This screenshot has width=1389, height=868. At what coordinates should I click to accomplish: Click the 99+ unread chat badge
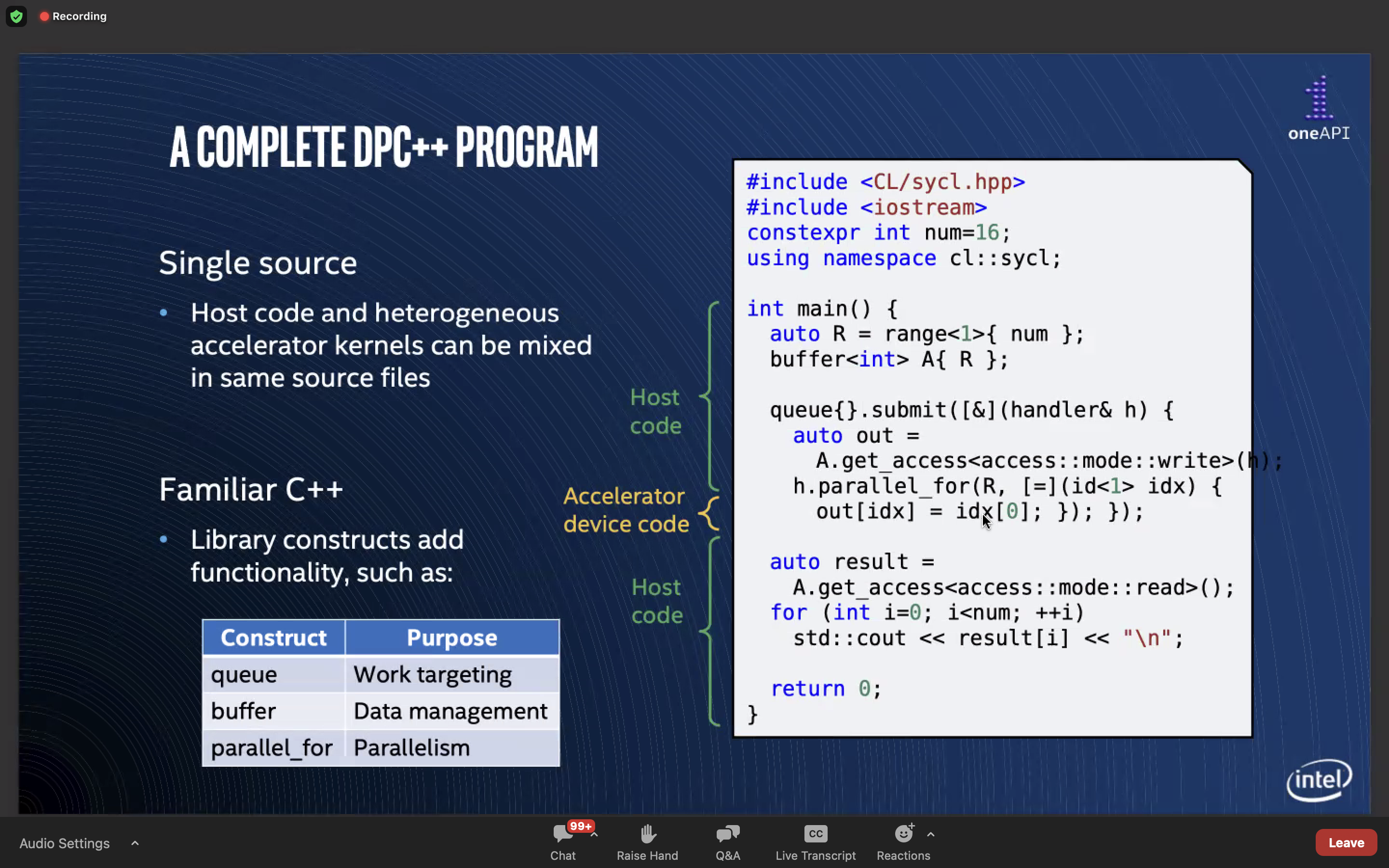(580, 826)
